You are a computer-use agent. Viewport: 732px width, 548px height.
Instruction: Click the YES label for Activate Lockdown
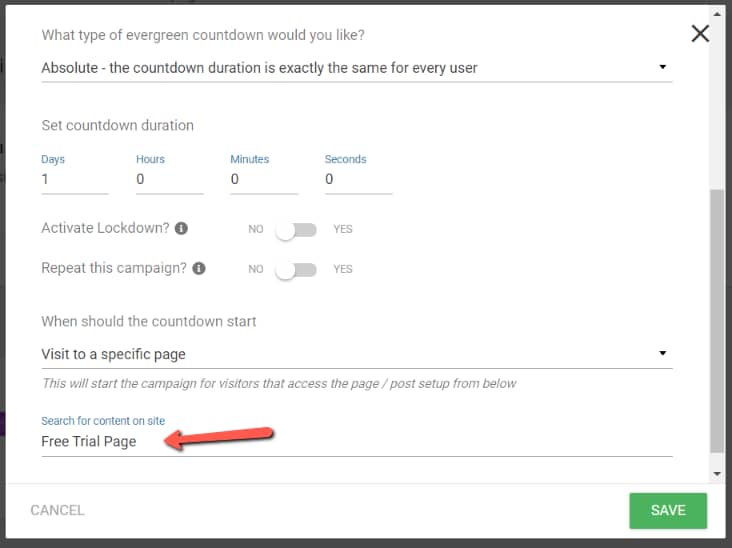click(x=343, y=230)
